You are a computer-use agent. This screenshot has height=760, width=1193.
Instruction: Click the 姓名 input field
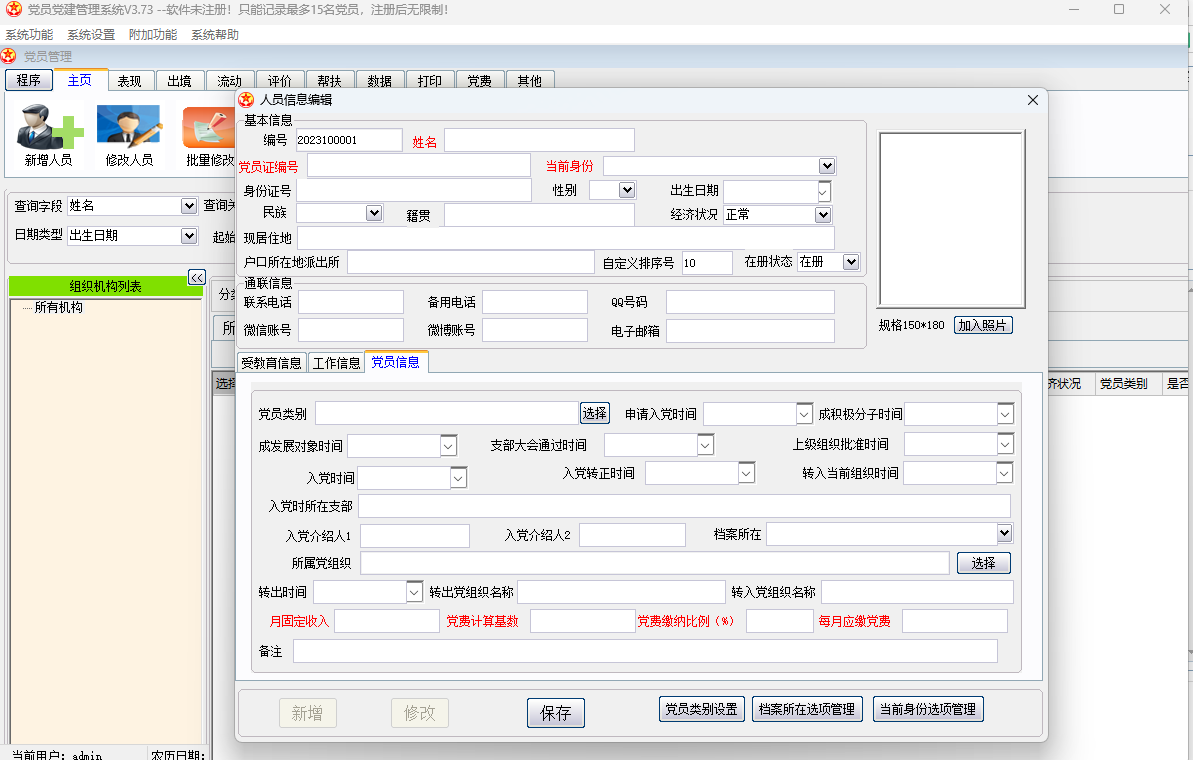pos(539,140)
